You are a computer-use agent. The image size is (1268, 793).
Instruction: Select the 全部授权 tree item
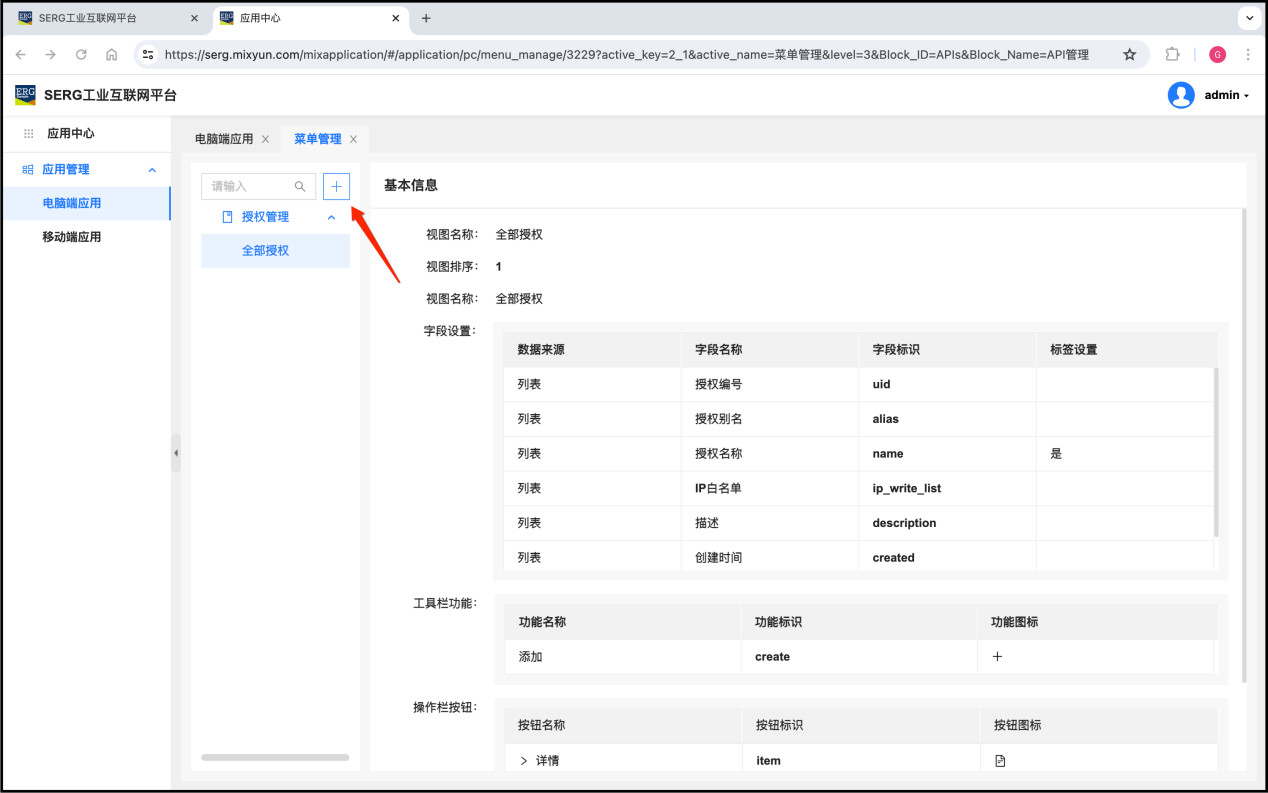[265, 251]
